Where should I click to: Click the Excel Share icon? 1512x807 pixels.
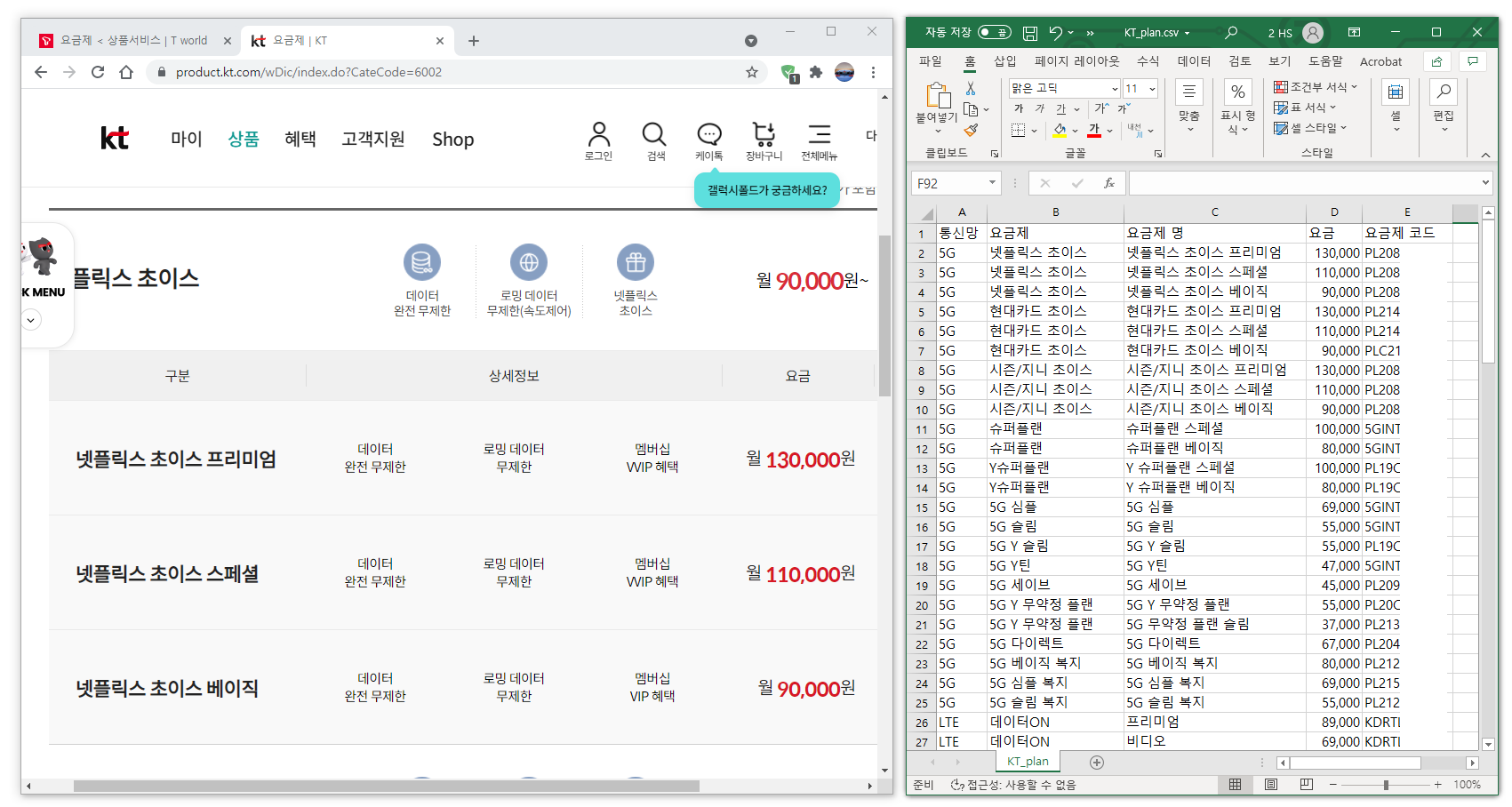(x=1436, y=61)
